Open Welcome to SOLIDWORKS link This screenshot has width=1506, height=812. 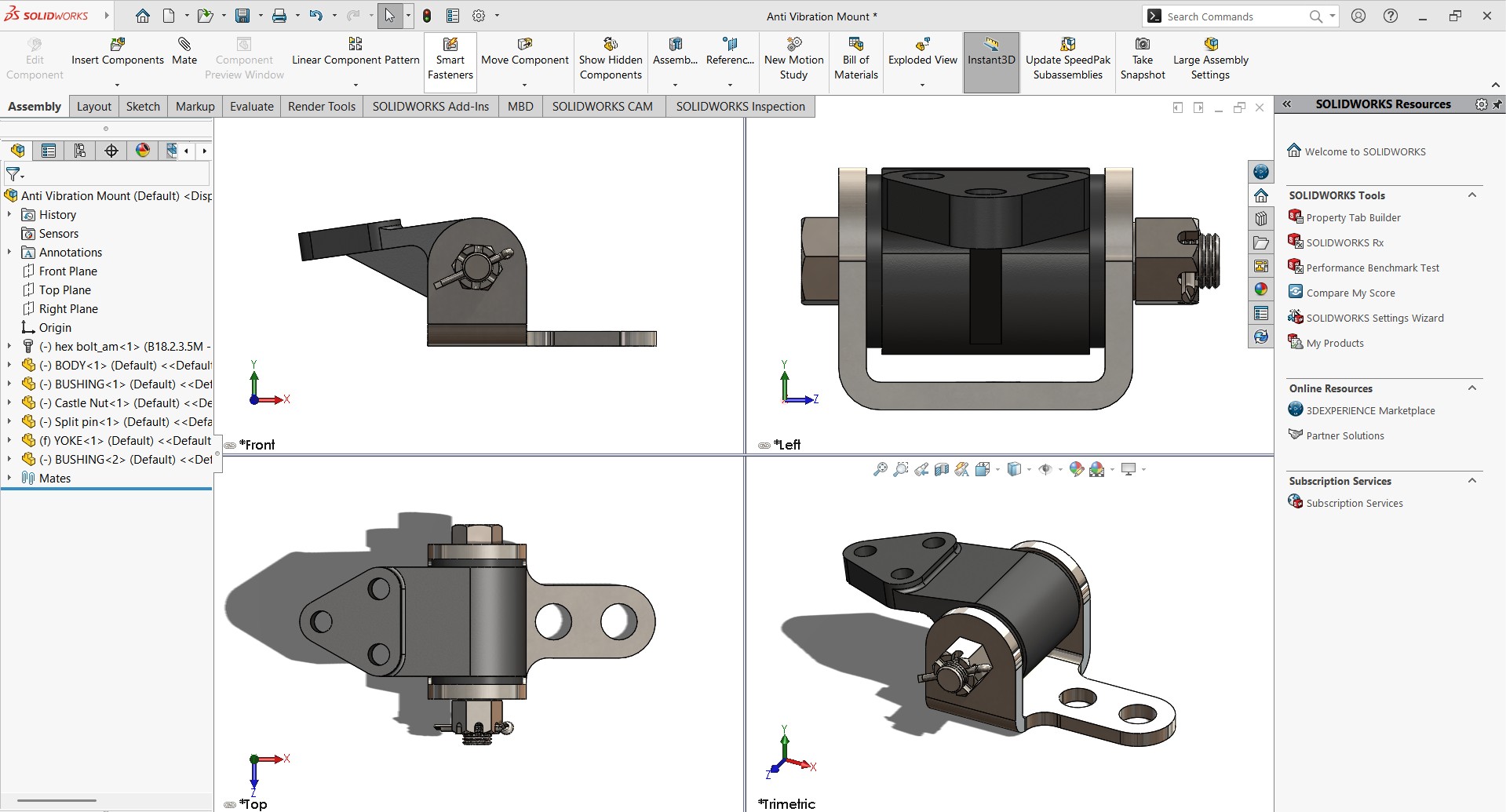click(x=1366, y=151)
